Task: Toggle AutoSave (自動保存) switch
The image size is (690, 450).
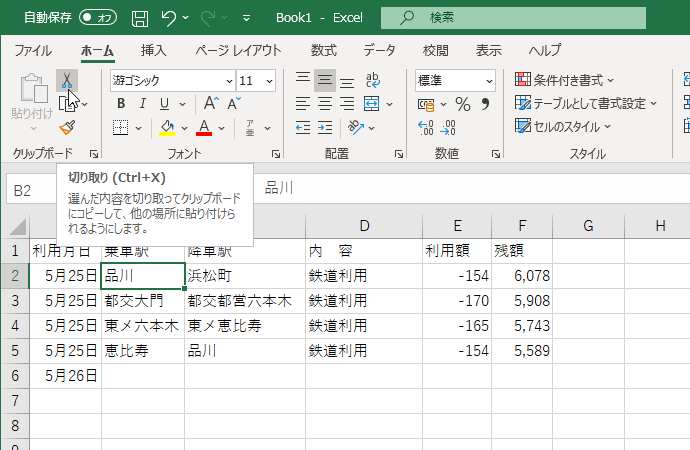Action: click(x=98, y=18)
